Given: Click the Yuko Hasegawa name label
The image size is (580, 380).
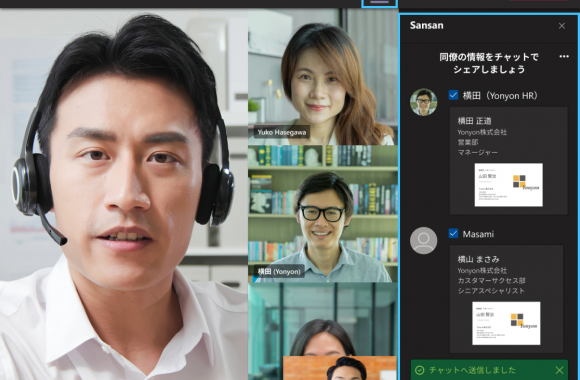Looking at the screenshot, I should click(282, 132).
